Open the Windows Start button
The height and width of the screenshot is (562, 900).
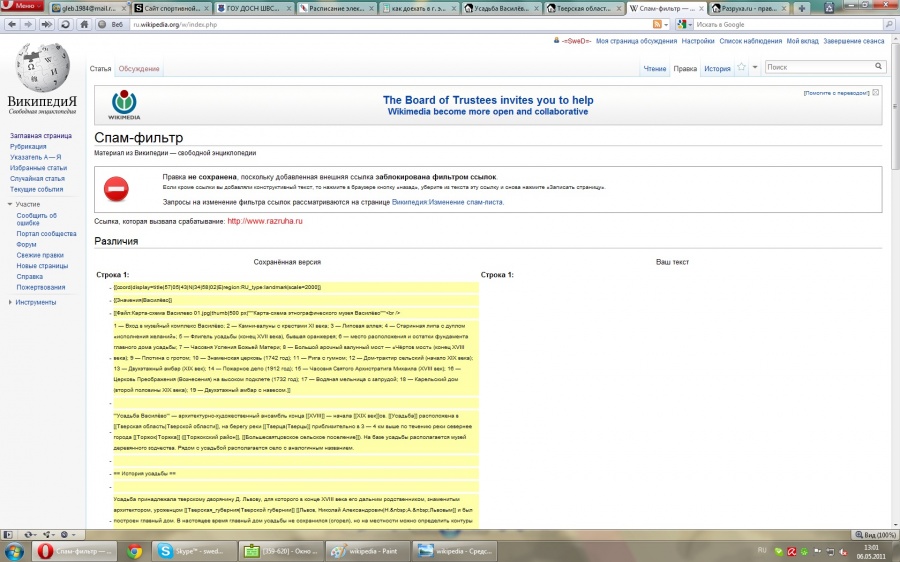(x=13, y=552)
